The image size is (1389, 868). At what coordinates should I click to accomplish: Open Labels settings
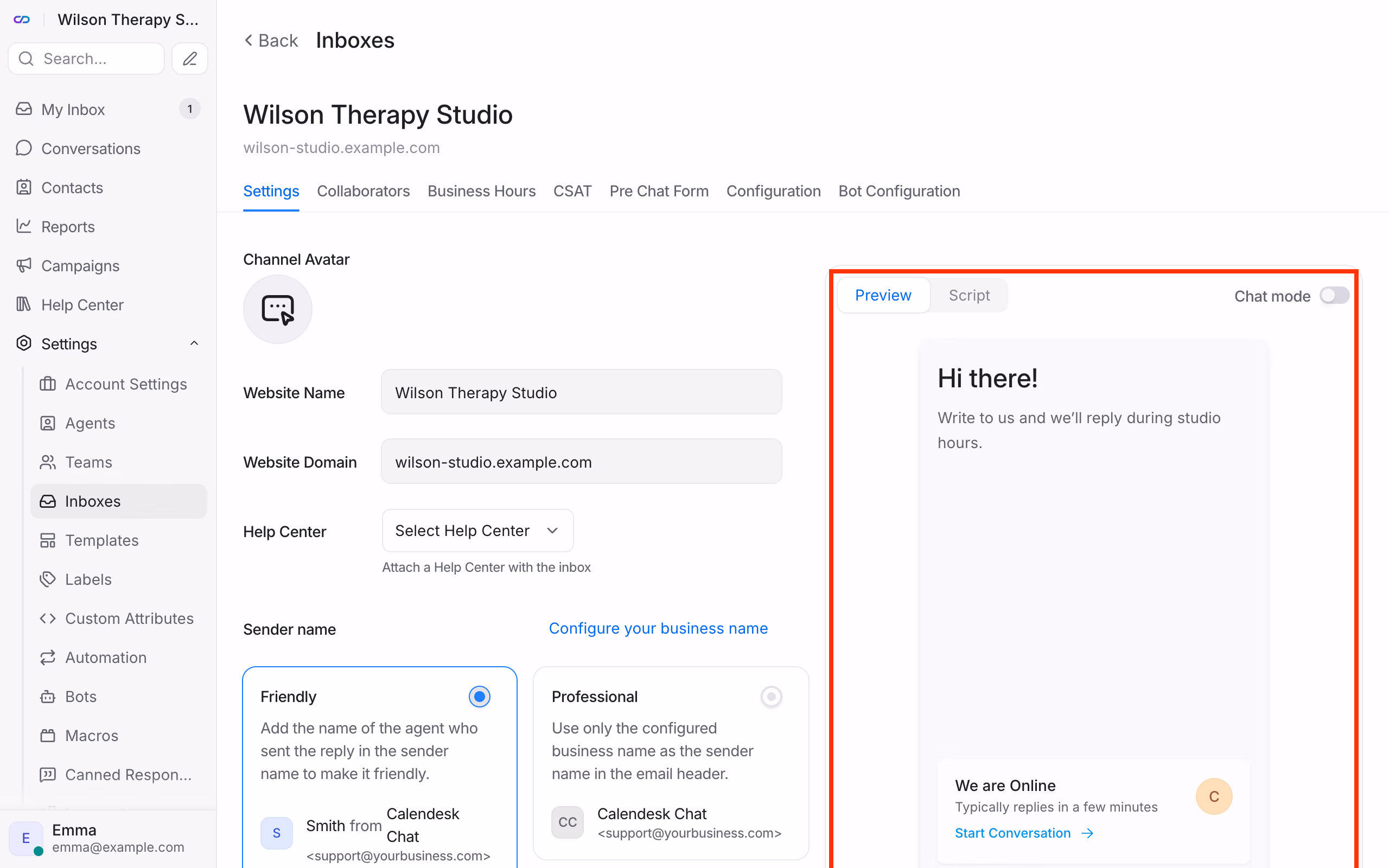point(119,579)
